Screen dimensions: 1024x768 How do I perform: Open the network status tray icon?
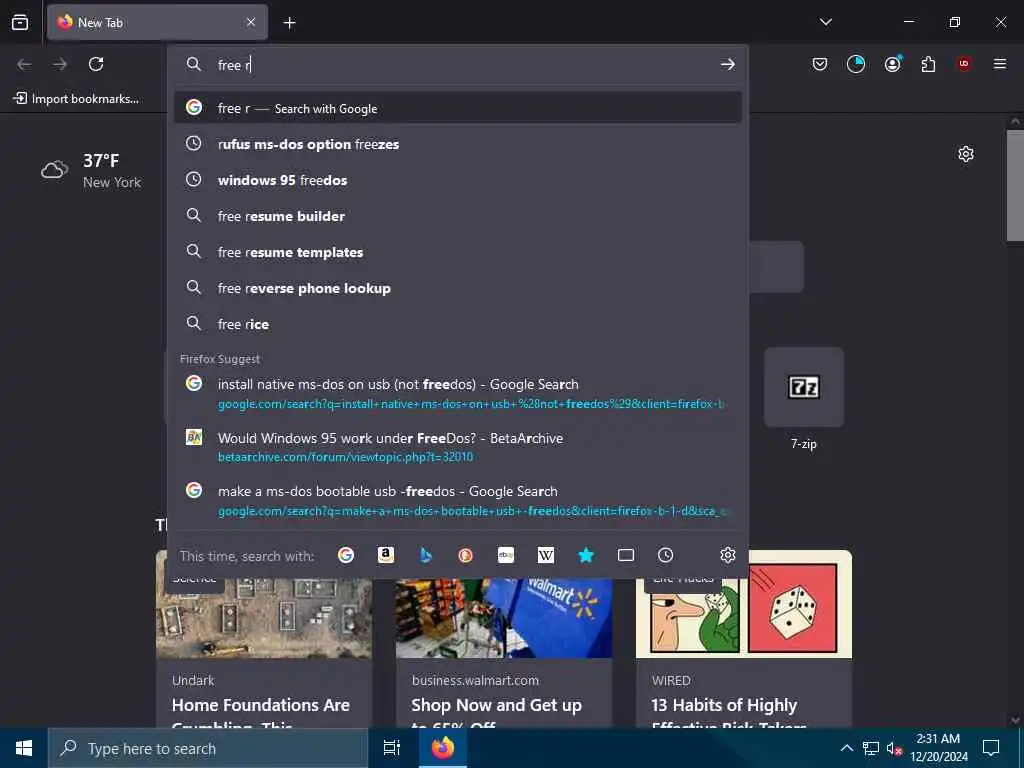(871, 748)
